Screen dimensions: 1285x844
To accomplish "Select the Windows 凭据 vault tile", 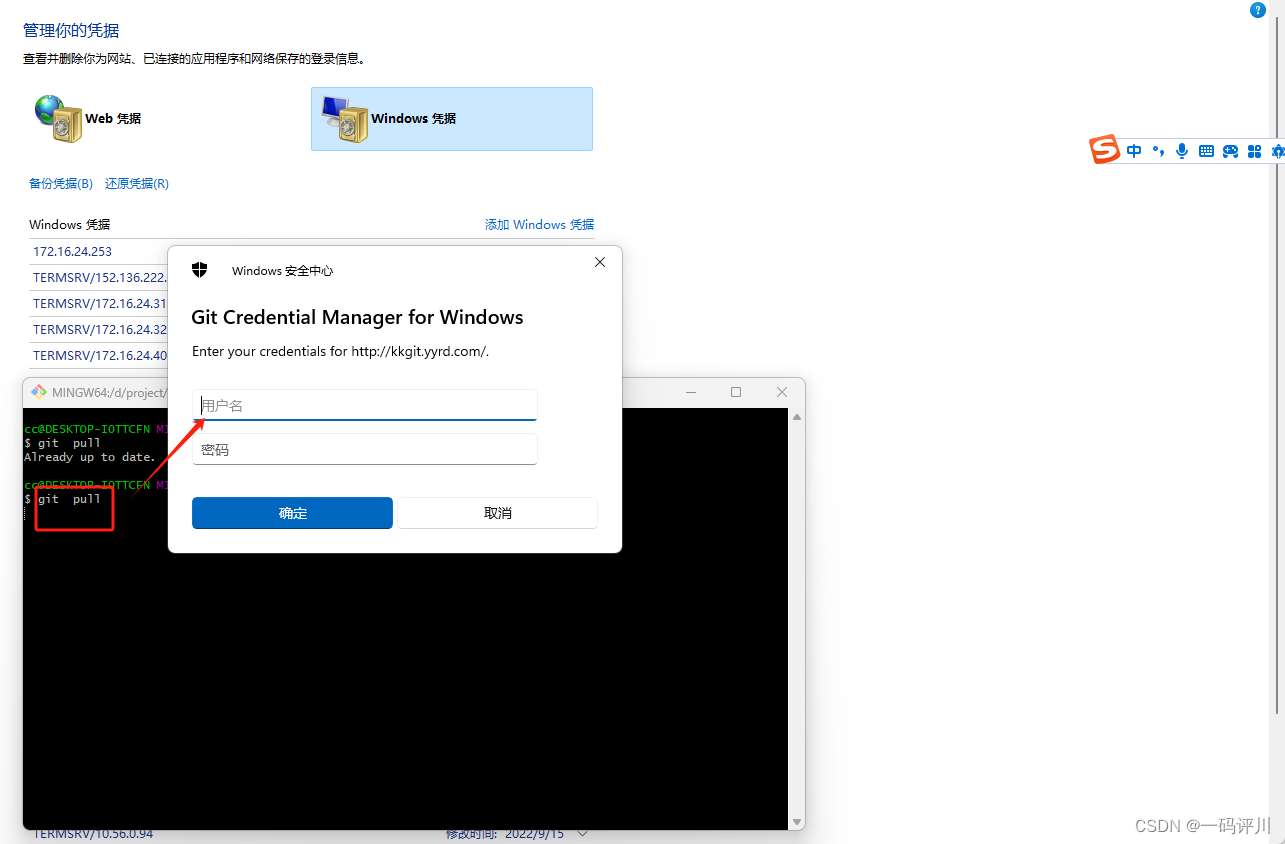I will [452, 119].
